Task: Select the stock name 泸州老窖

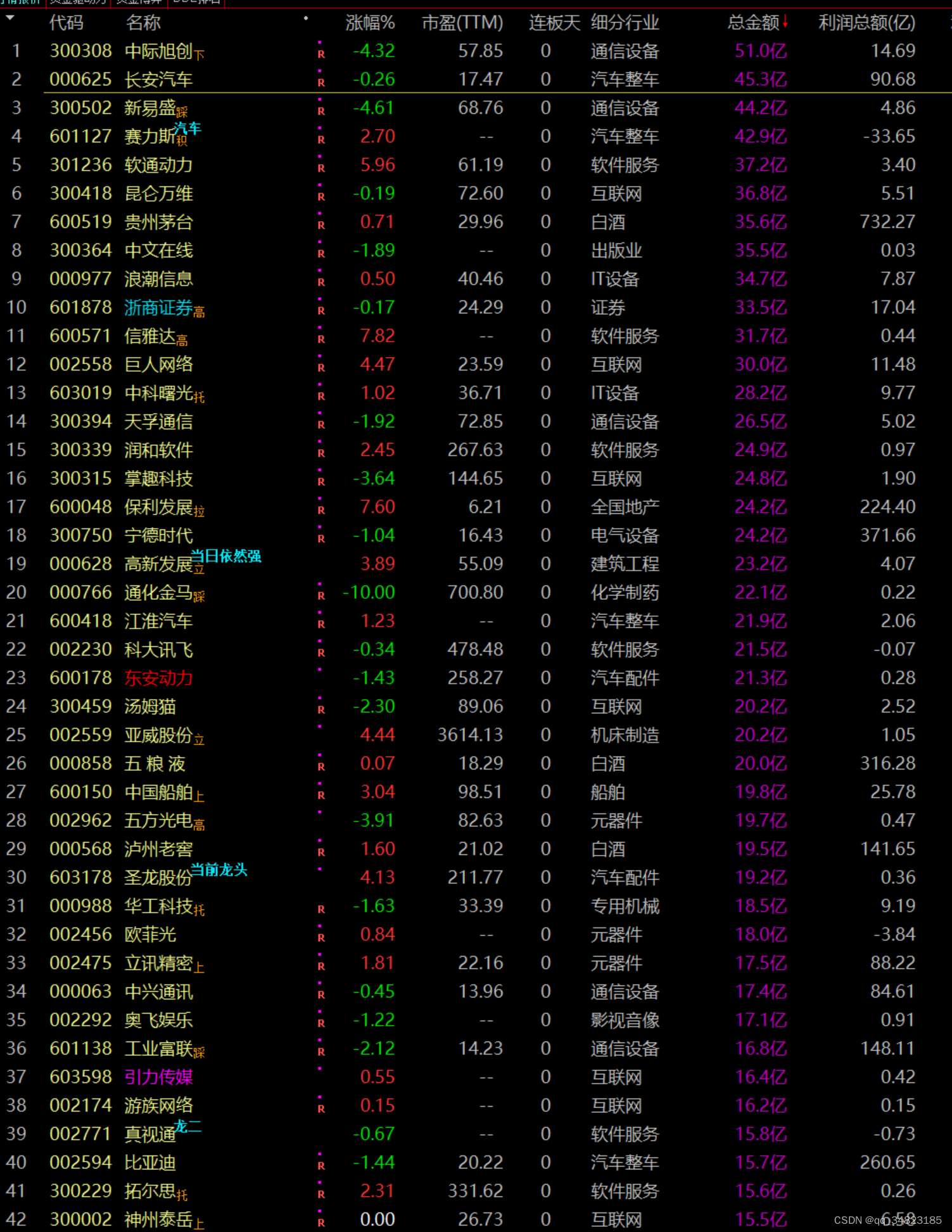Action: (x=158, y=849)
